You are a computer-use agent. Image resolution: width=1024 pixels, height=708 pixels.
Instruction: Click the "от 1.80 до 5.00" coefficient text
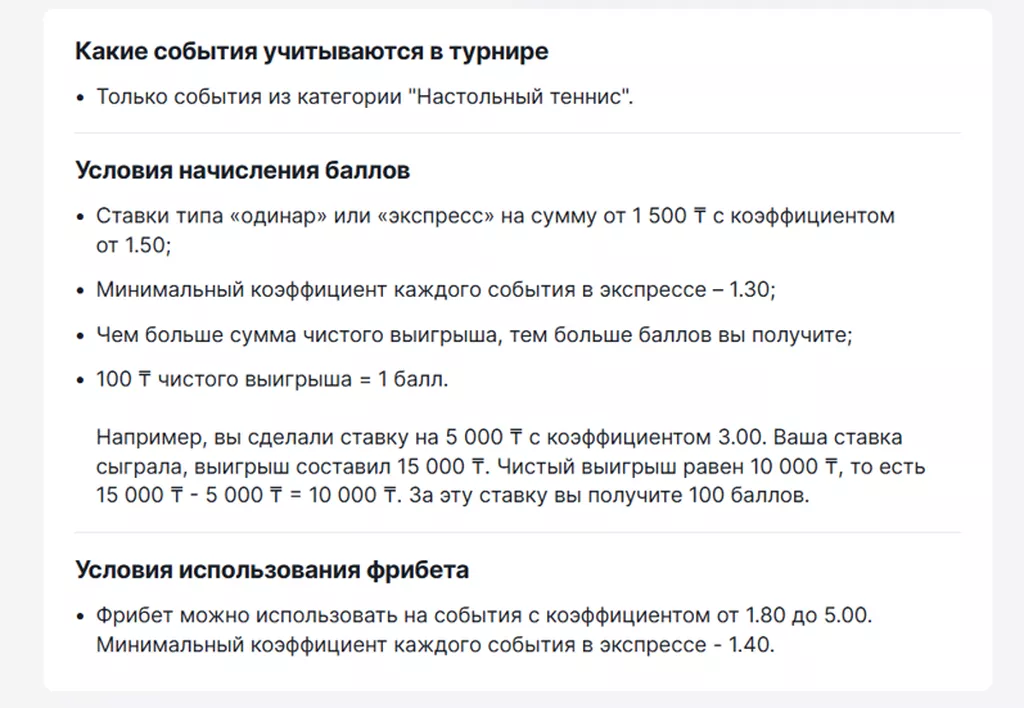793,615
